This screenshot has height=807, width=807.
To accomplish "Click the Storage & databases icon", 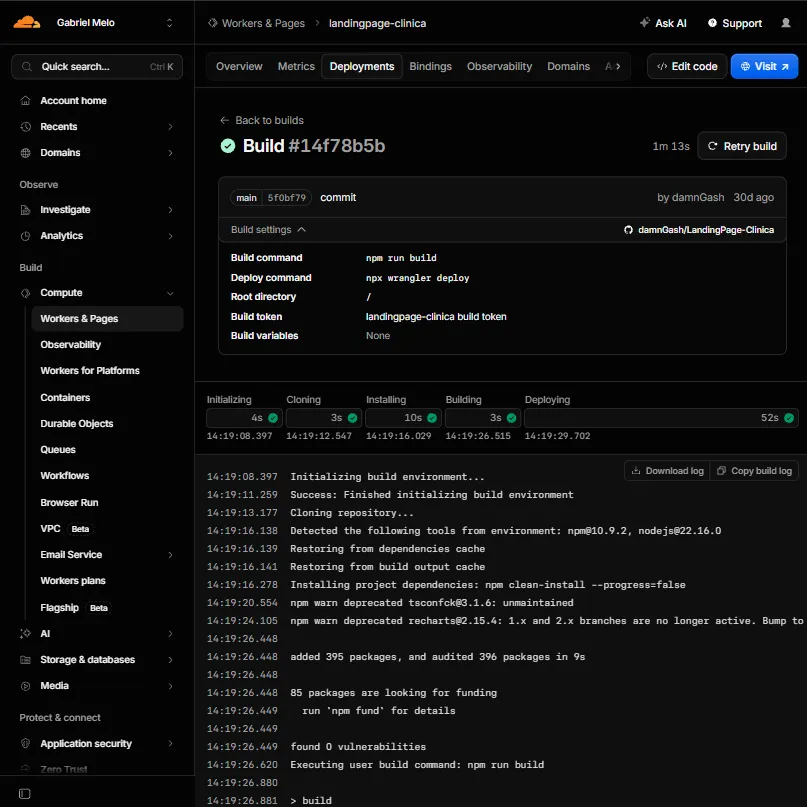I will (x=25, y=660).
